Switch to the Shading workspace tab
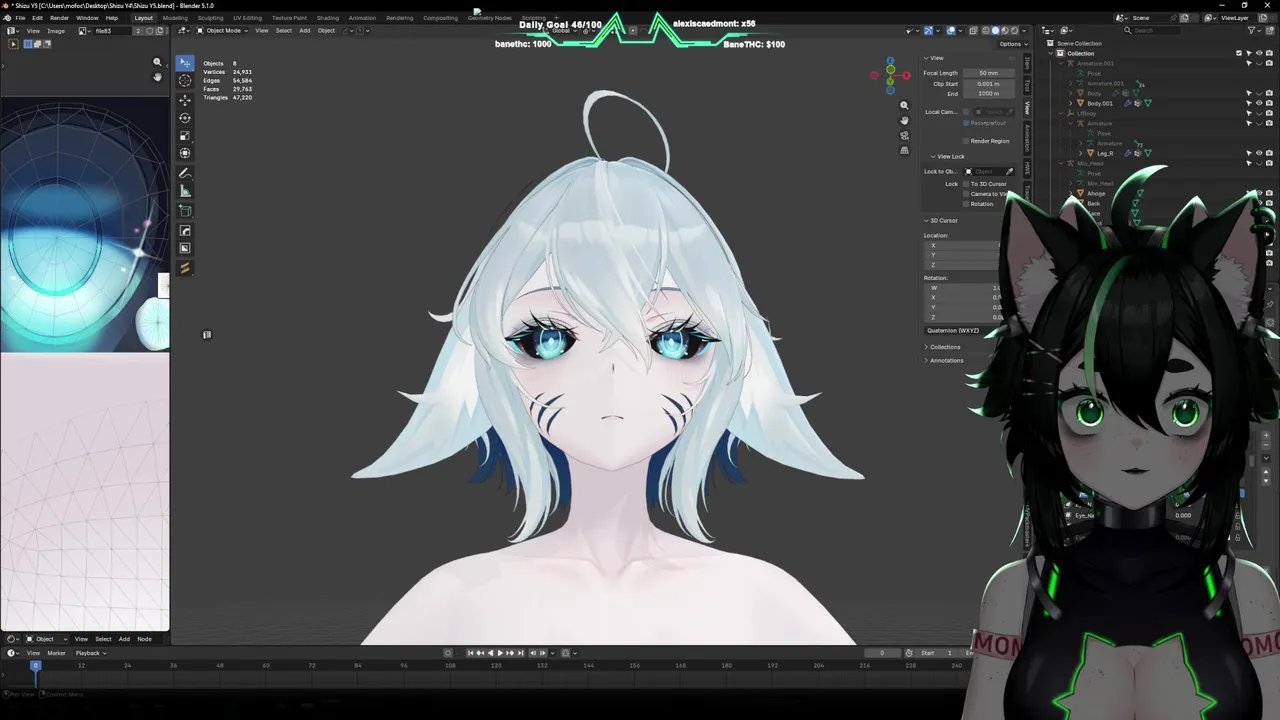Screen dimensions: 1280x720 tap(327, 18)
